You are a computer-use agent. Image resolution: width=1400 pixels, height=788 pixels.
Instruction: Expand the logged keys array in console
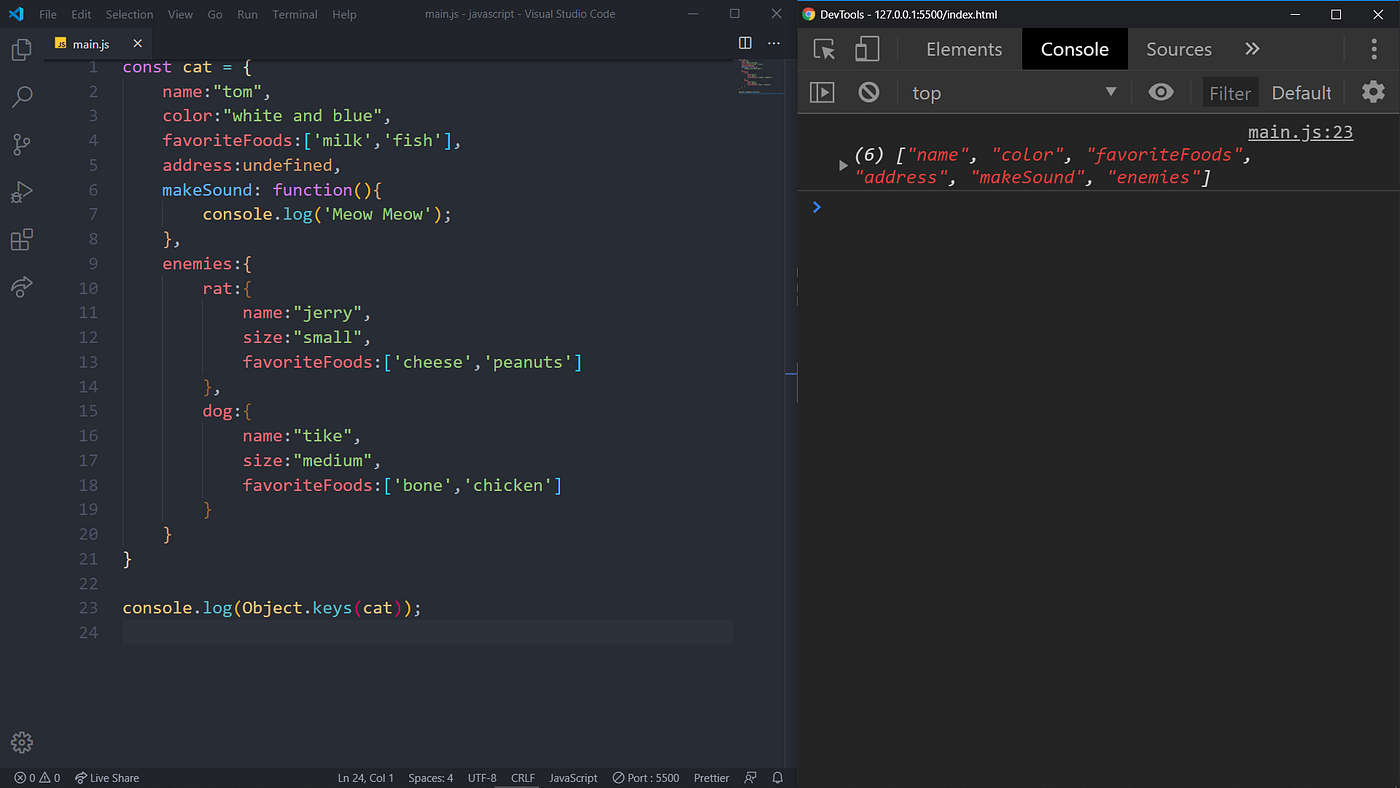click(843, 165)
